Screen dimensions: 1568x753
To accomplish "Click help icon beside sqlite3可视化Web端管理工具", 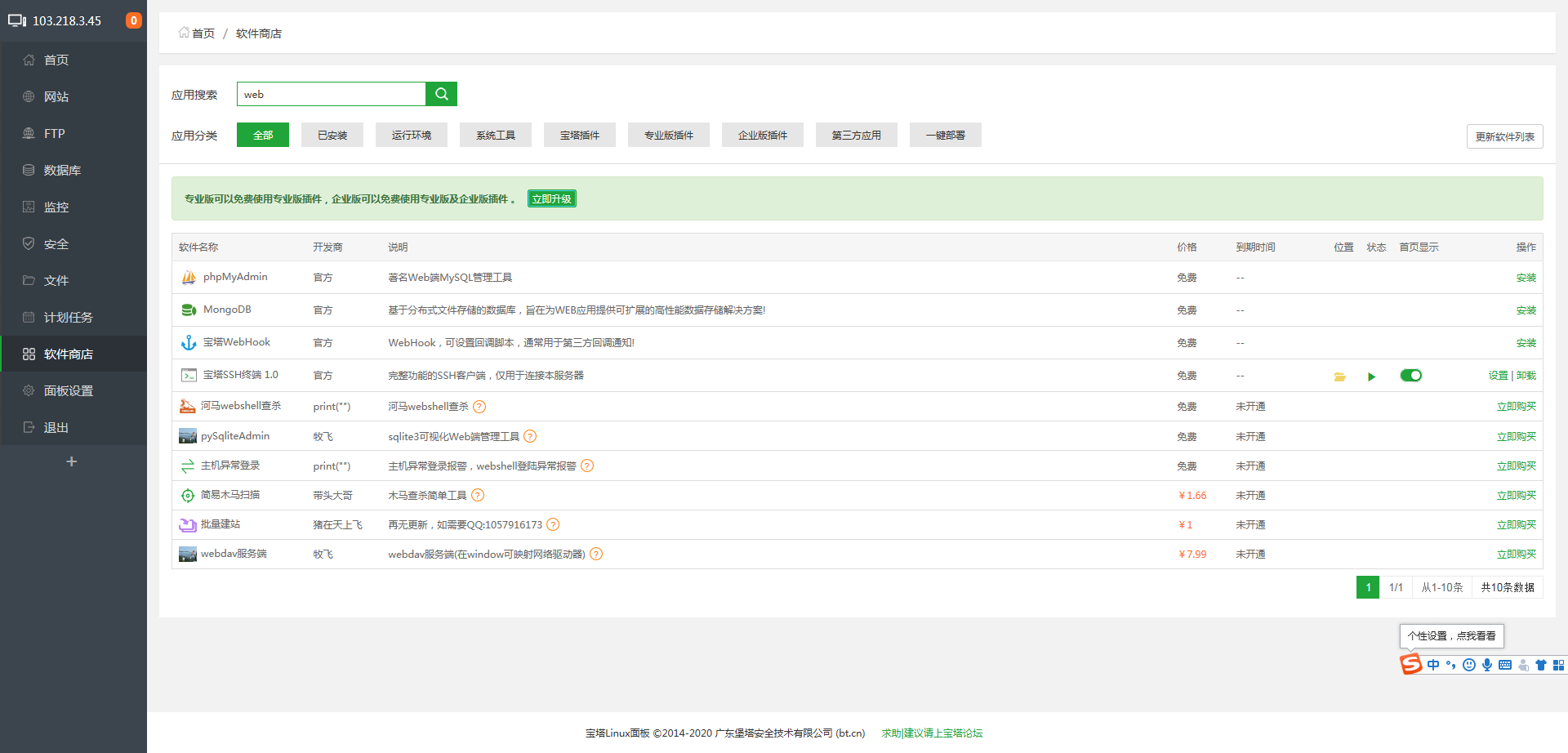I will (x=530, y=436).
